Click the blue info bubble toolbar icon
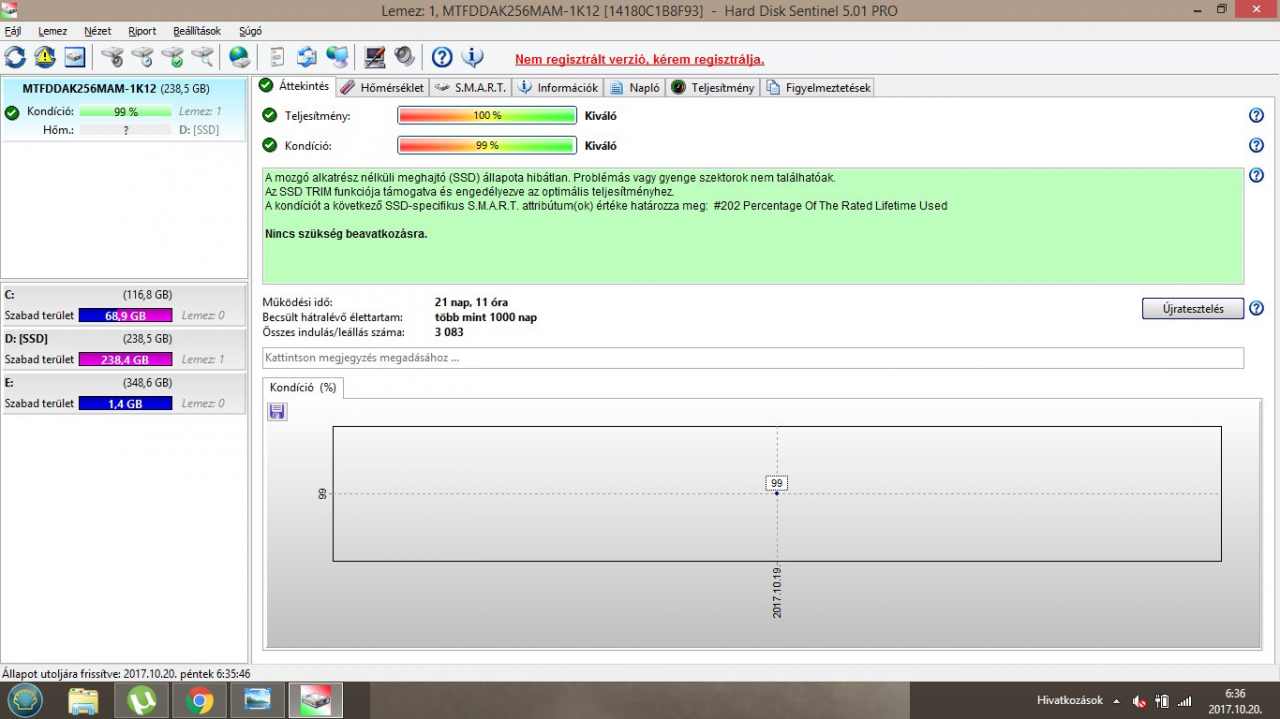Viewport: 1280px width, 719px height. (x=472, y=57)
